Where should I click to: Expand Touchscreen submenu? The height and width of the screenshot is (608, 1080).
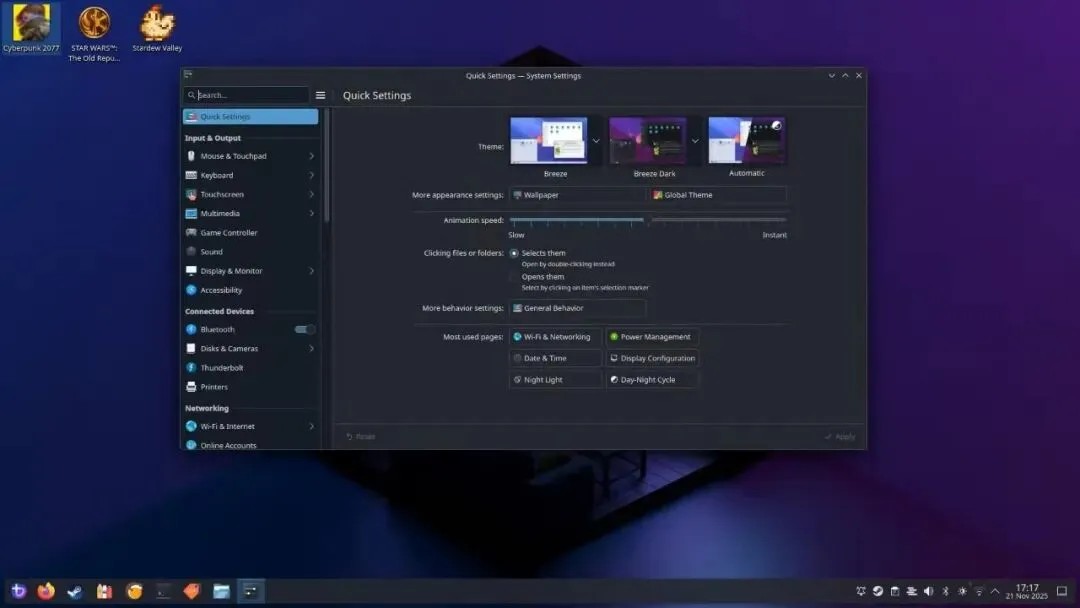tap(311, 194)
